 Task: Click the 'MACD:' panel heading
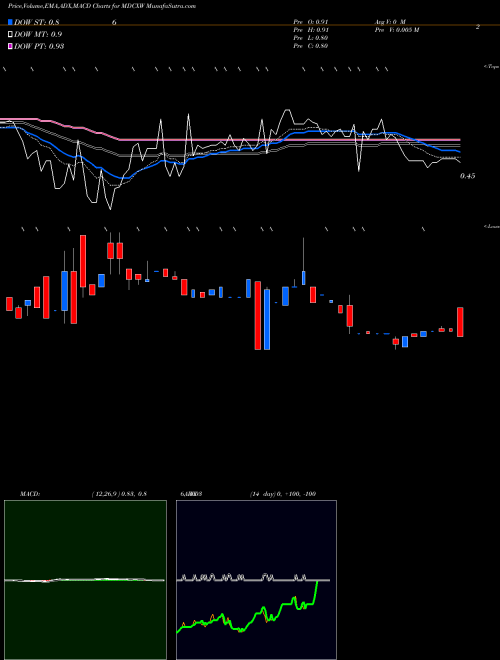click(30, 494)
